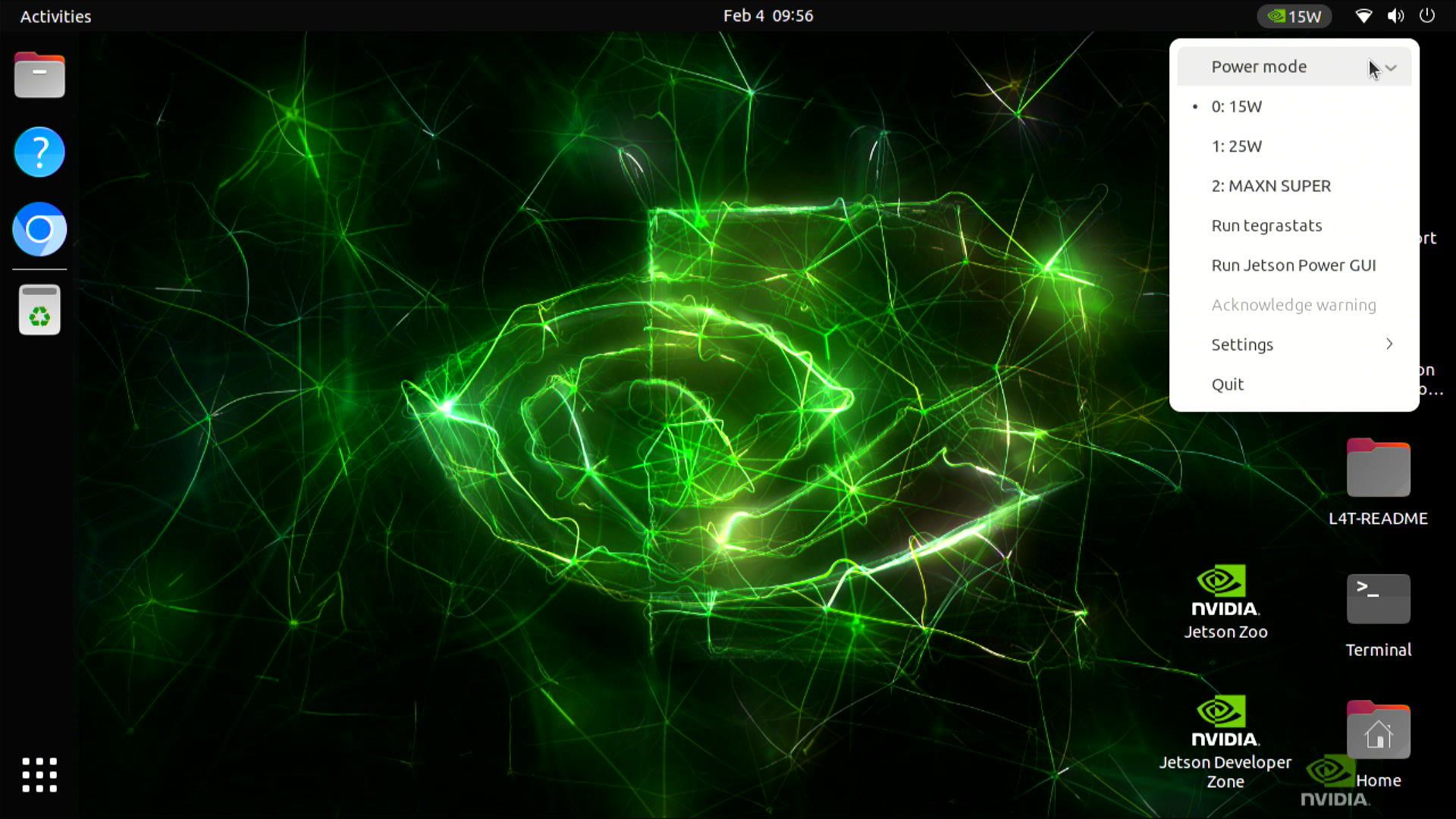Click the volume speaker icon
The width and height of the screenshot is (1456, 819).
pos(1395,16)
